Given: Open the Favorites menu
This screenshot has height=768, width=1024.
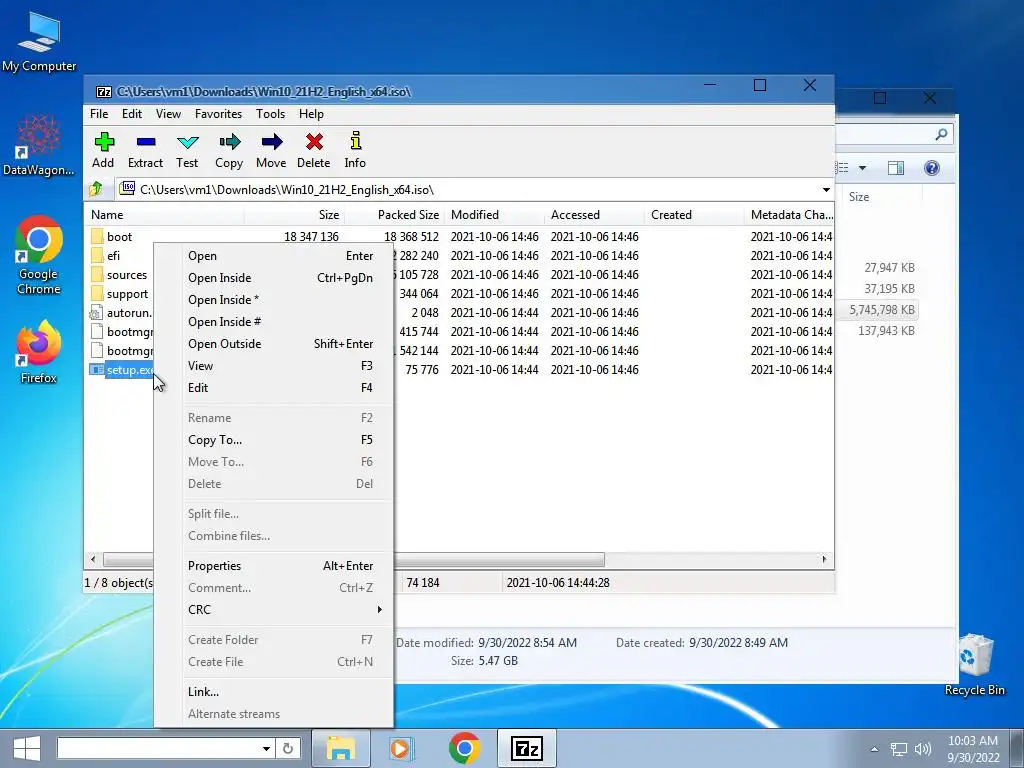Looking at the screenshot, I should pos(219,114).
